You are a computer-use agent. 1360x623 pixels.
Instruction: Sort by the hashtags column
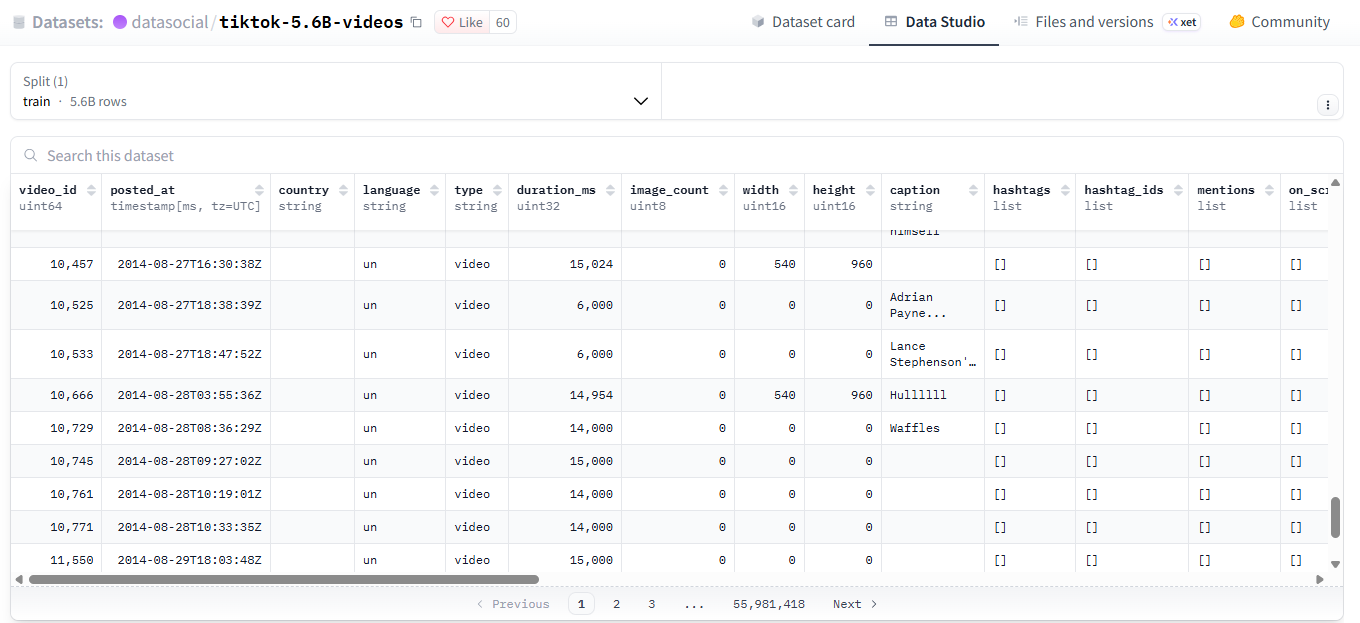coord(1065,190)
